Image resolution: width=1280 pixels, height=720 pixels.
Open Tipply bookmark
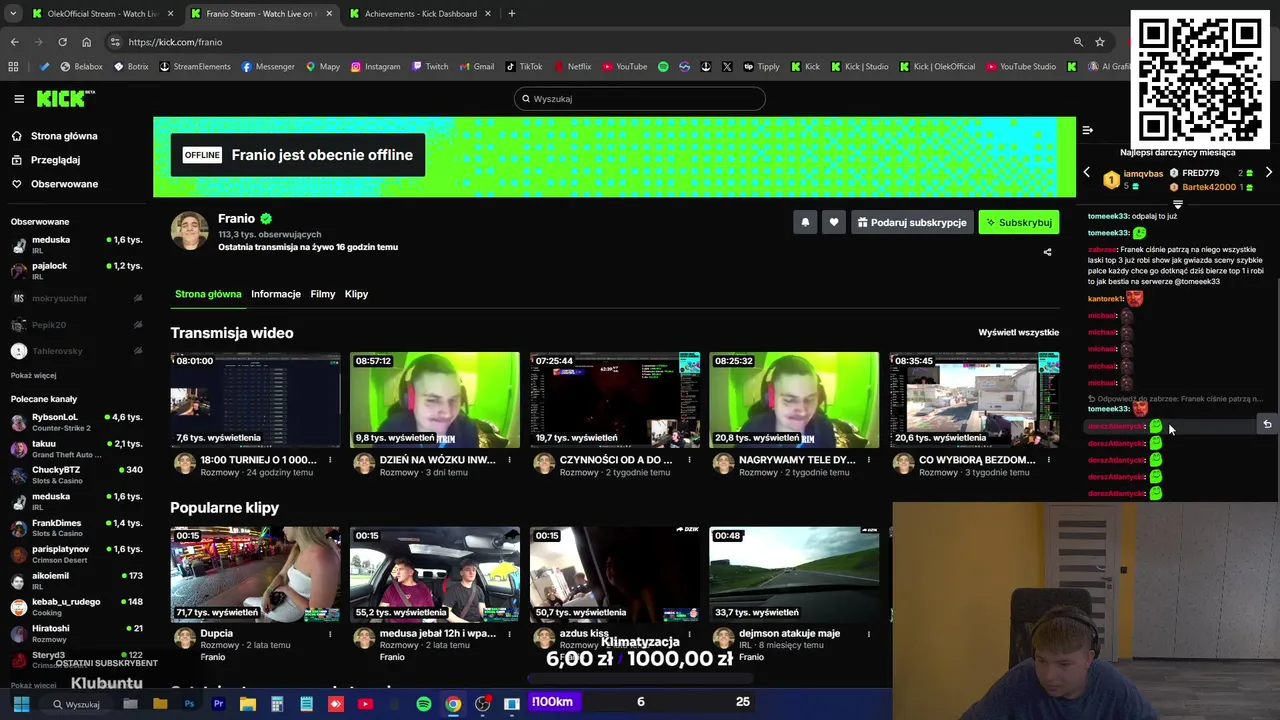[761, 67]
